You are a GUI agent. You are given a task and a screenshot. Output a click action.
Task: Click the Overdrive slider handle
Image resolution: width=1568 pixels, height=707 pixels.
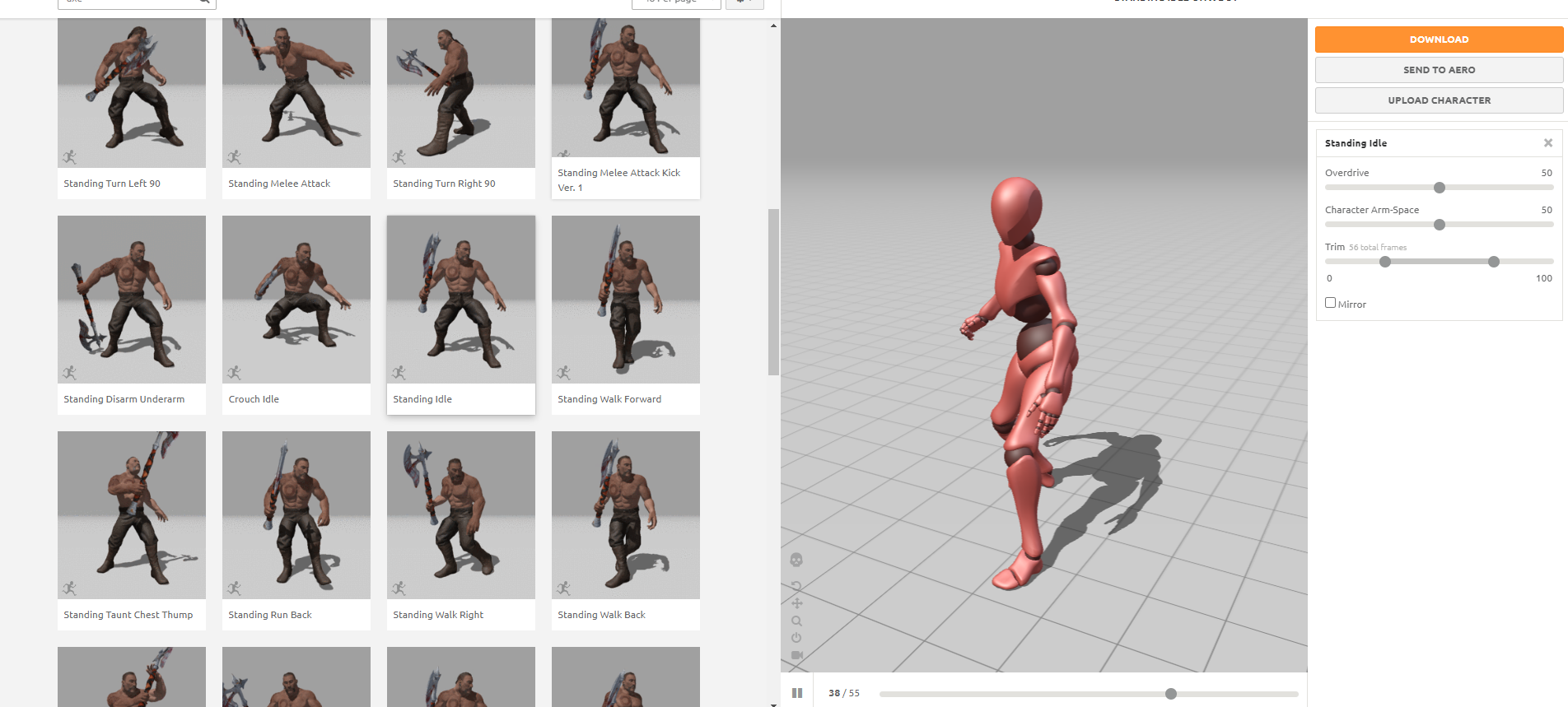coord(1440,188)
